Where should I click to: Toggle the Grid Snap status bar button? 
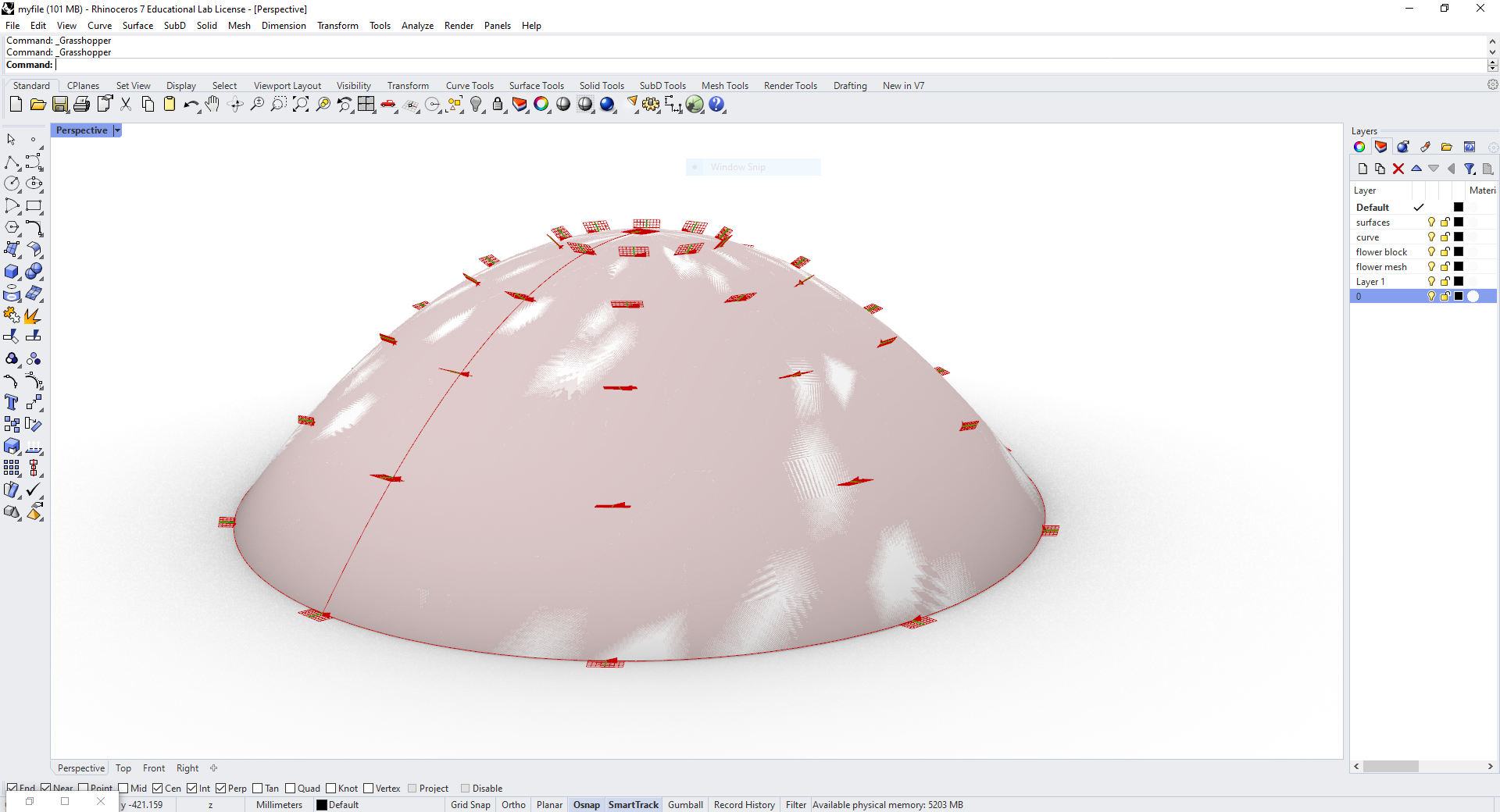pos(470,805)
